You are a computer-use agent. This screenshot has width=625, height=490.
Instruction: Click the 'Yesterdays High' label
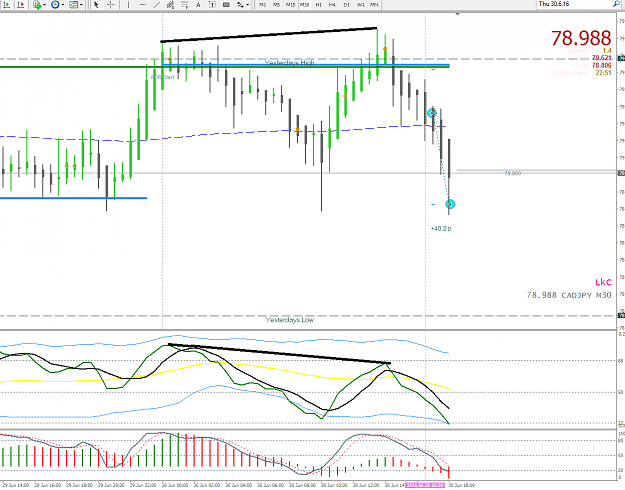tap(289, 63)
